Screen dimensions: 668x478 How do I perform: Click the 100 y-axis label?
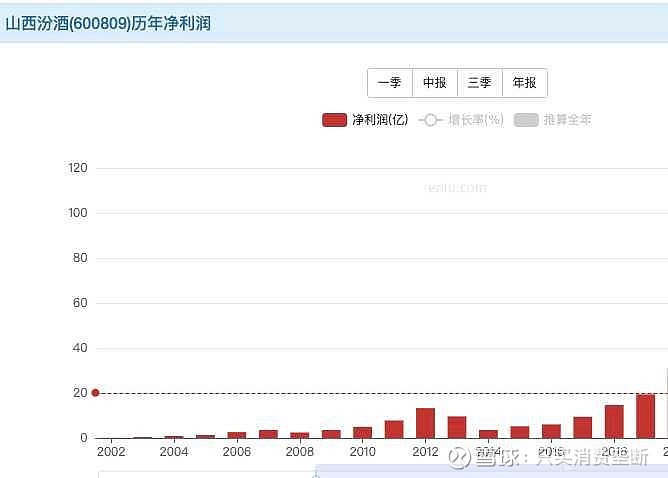tap(78, 213)
